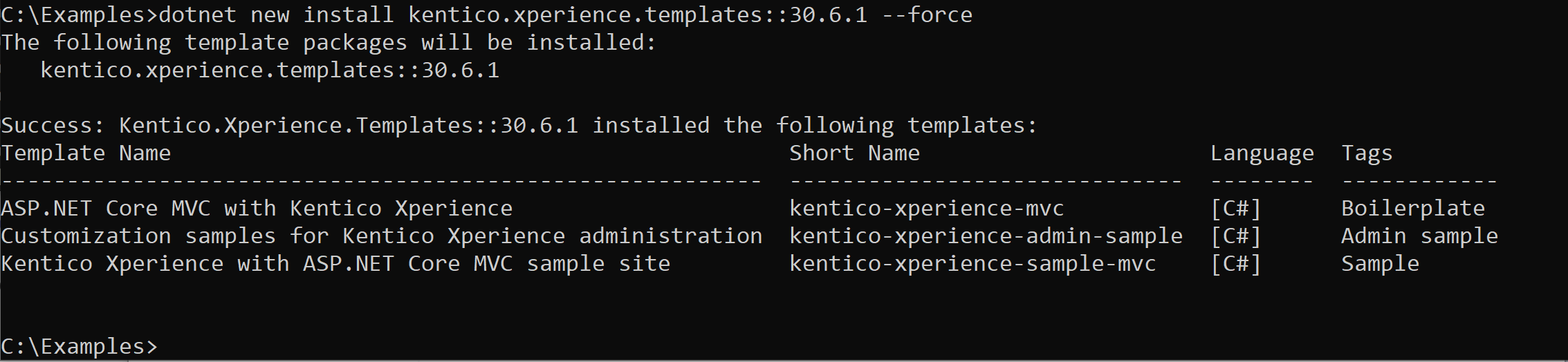The width and height of the screenshot is (1568, 362).
Task: Select "ASP.NET Core MVC with Kentico Xperience" template name
Action: coord(257,208)
